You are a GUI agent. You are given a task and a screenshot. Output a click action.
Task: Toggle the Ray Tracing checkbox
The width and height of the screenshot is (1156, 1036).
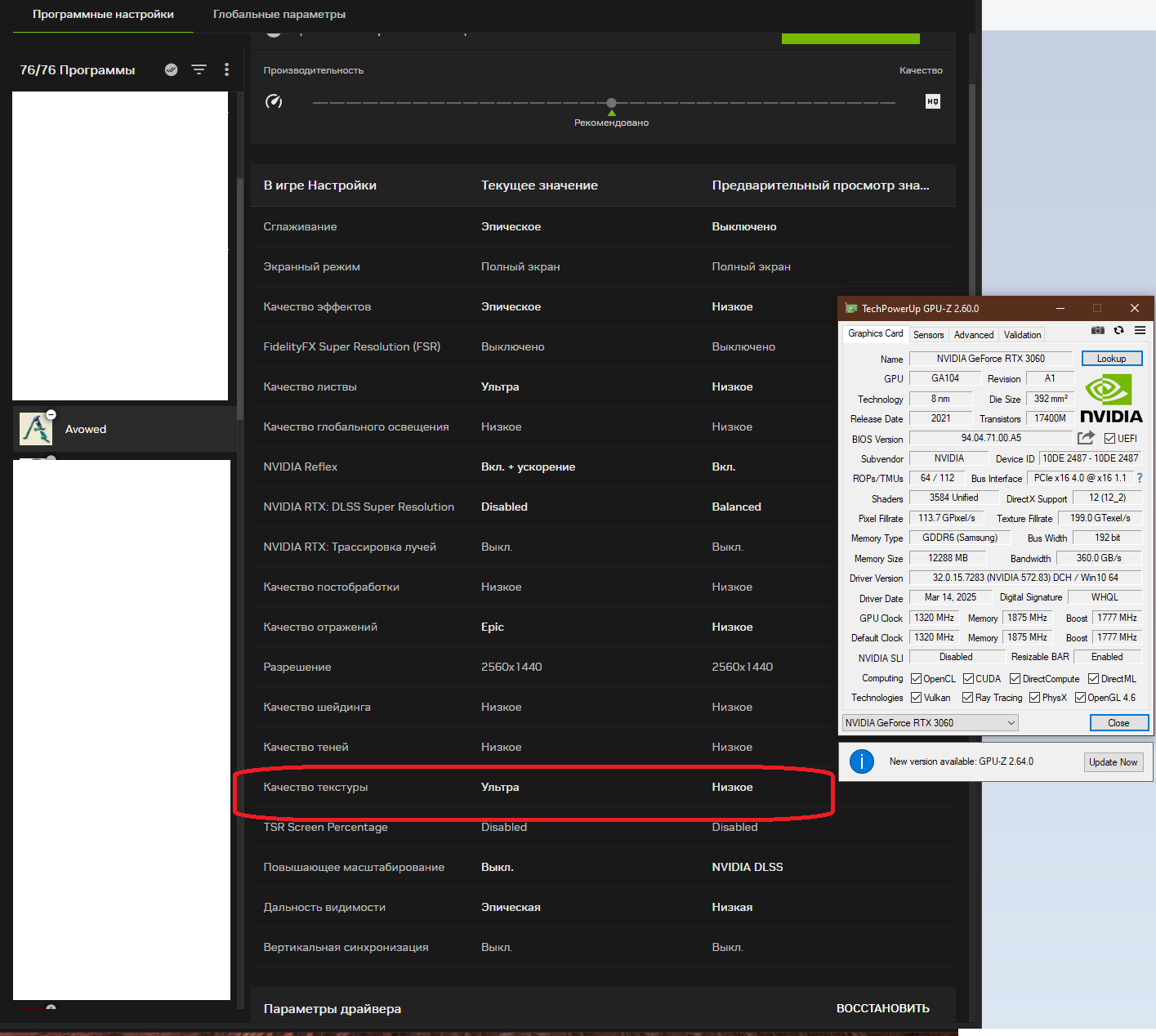tap(968, 698)
